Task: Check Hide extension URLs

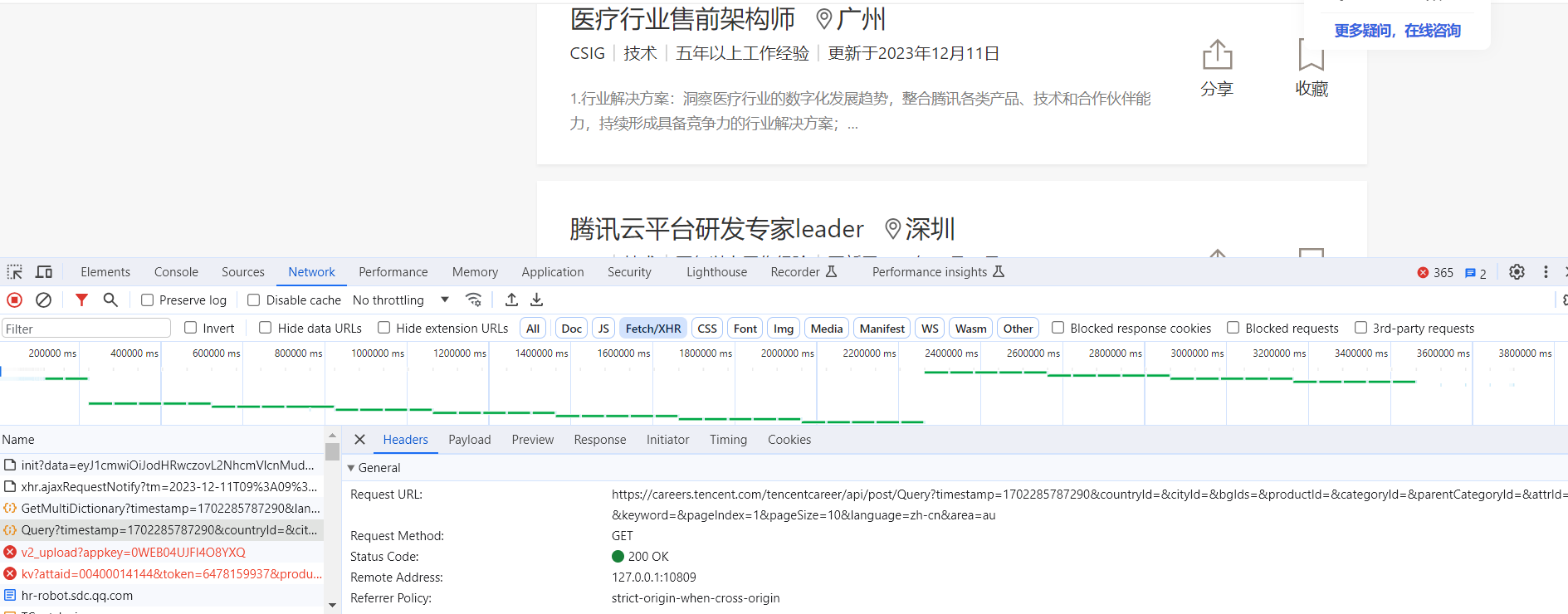Action: (384, 328)
